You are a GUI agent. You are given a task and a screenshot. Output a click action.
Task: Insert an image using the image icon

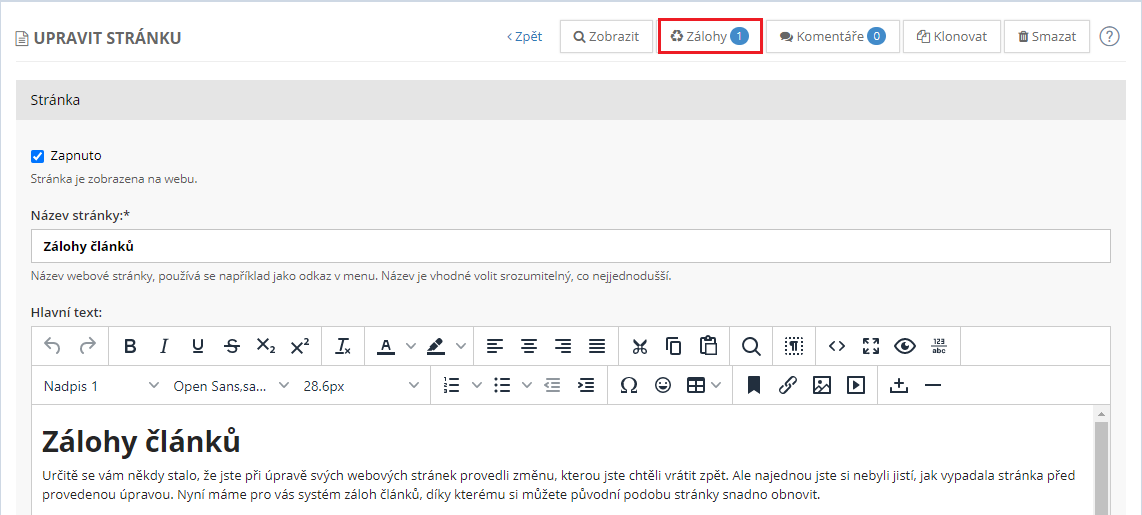(822, 385)
